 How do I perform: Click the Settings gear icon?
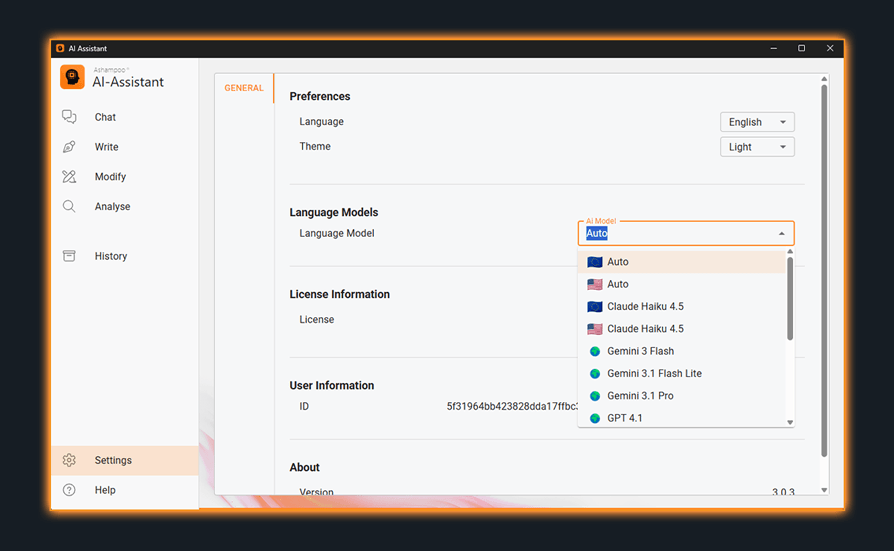69,460
